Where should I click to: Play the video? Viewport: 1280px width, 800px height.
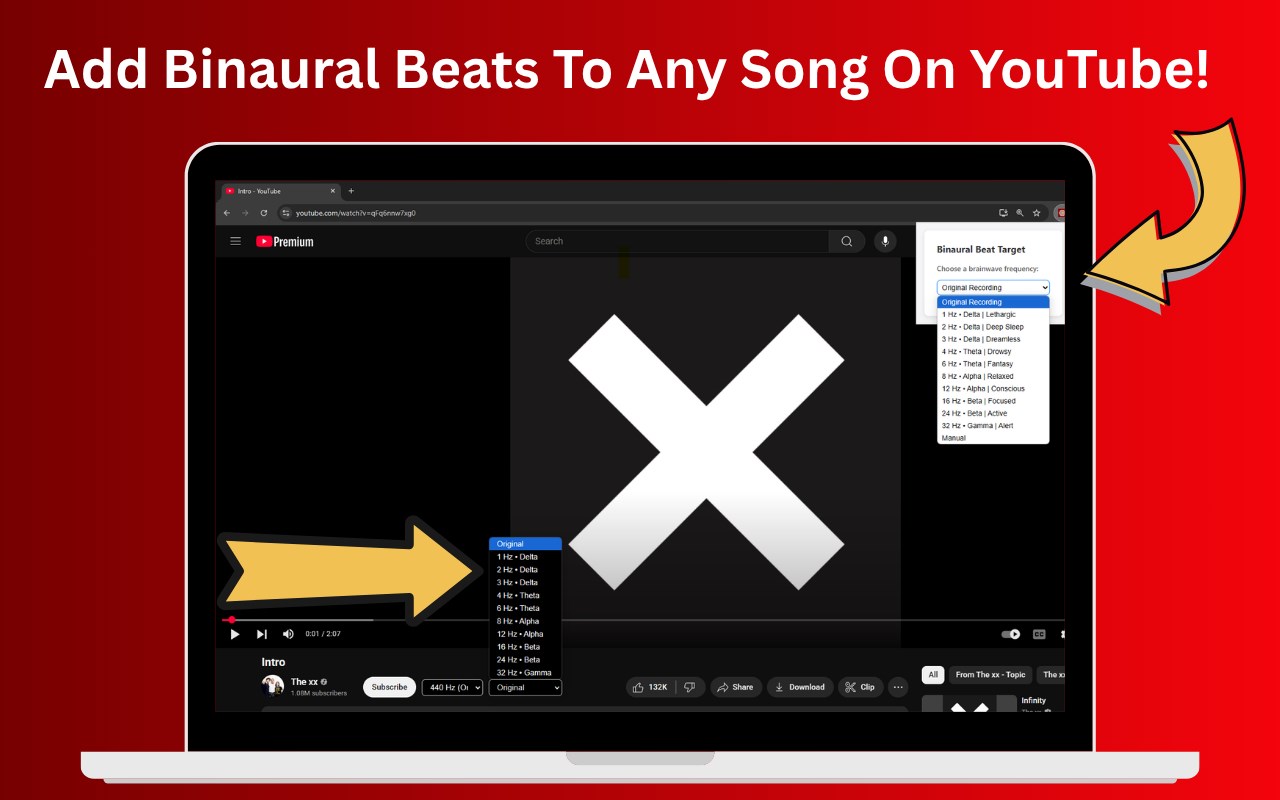[x=235, y=634]
